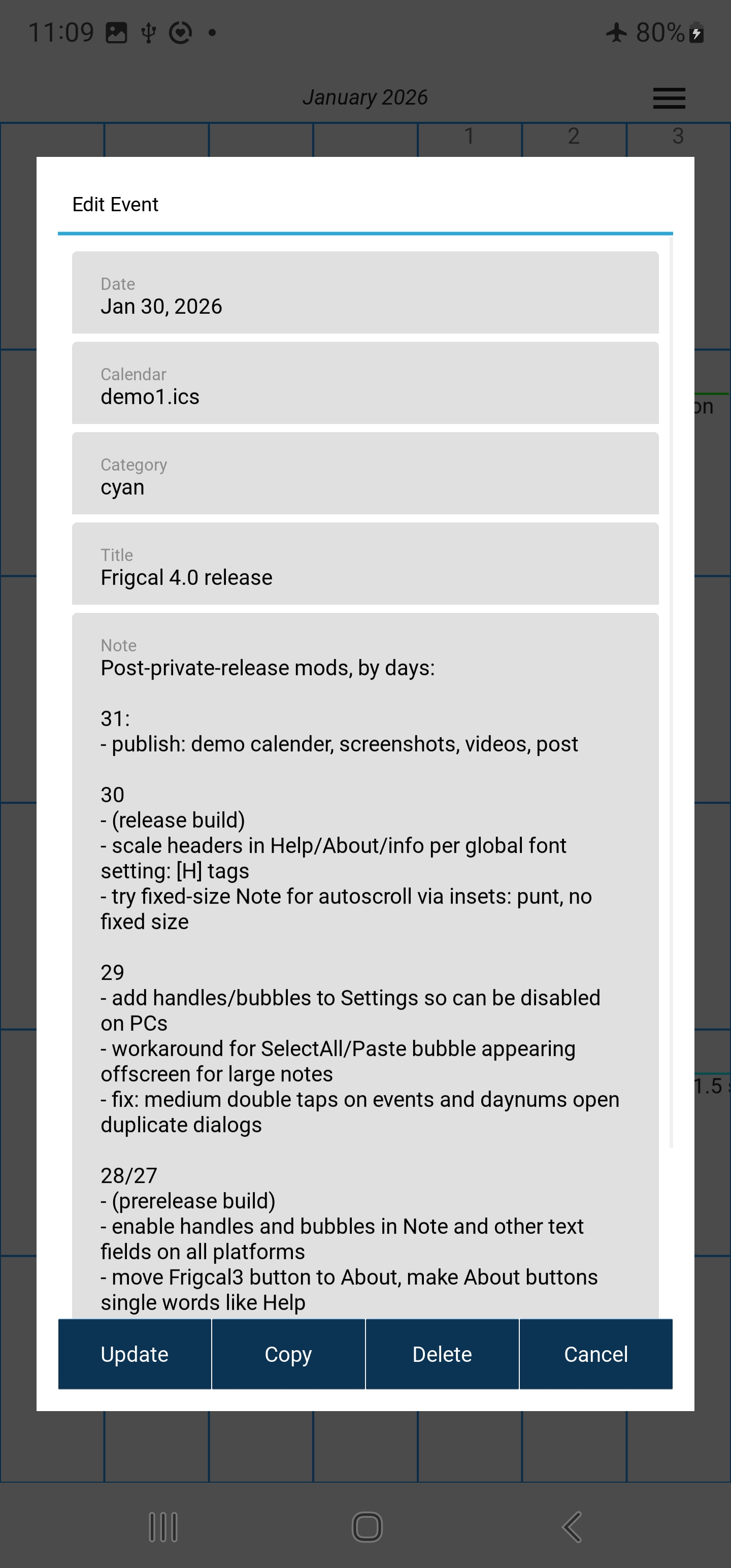Select day 2 cell in calendar
Screen dimensions: 731x1568
[574, 140]
